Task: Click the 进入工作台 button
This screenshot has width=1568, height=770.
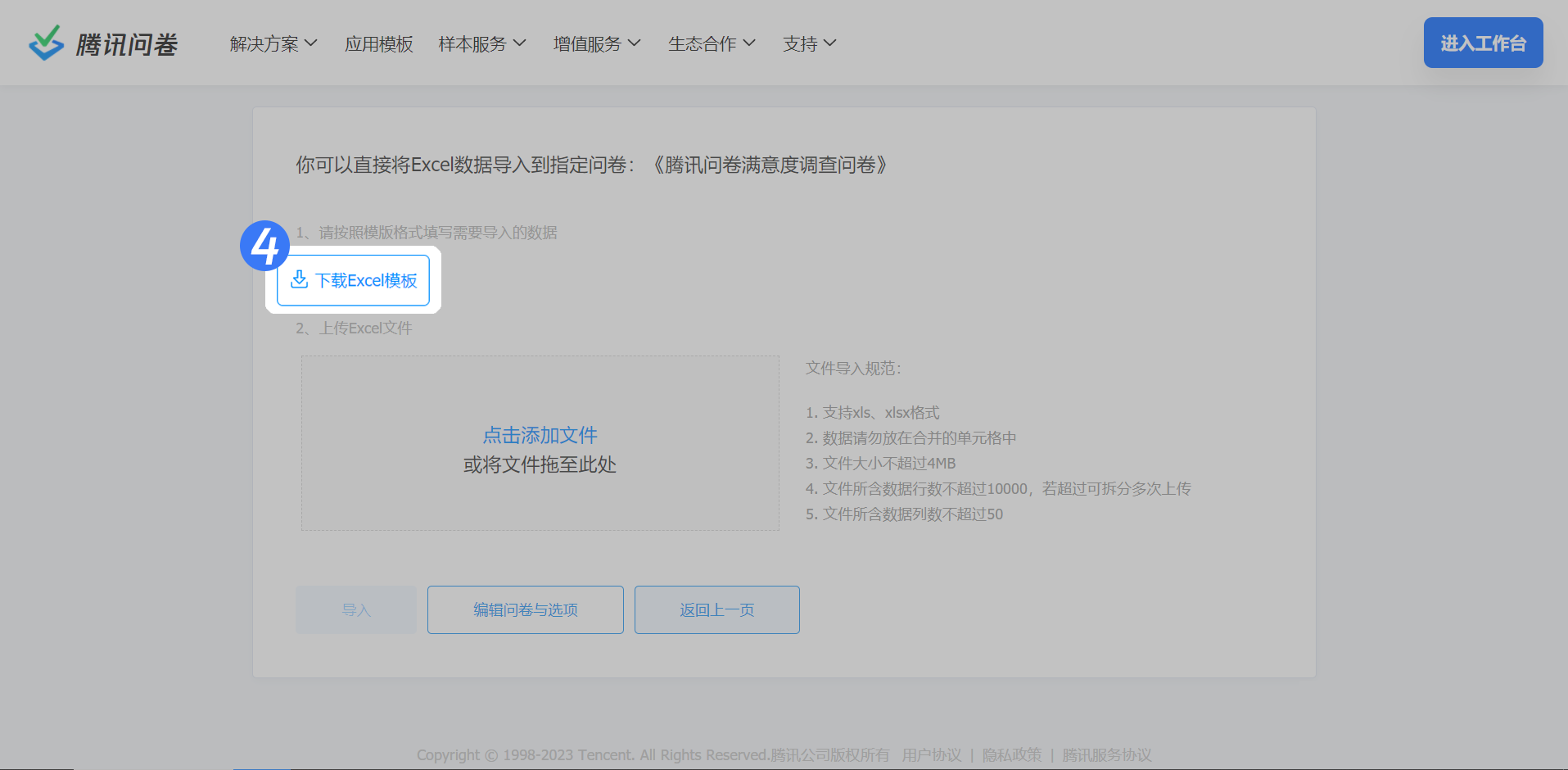Action: point(1483,43)
